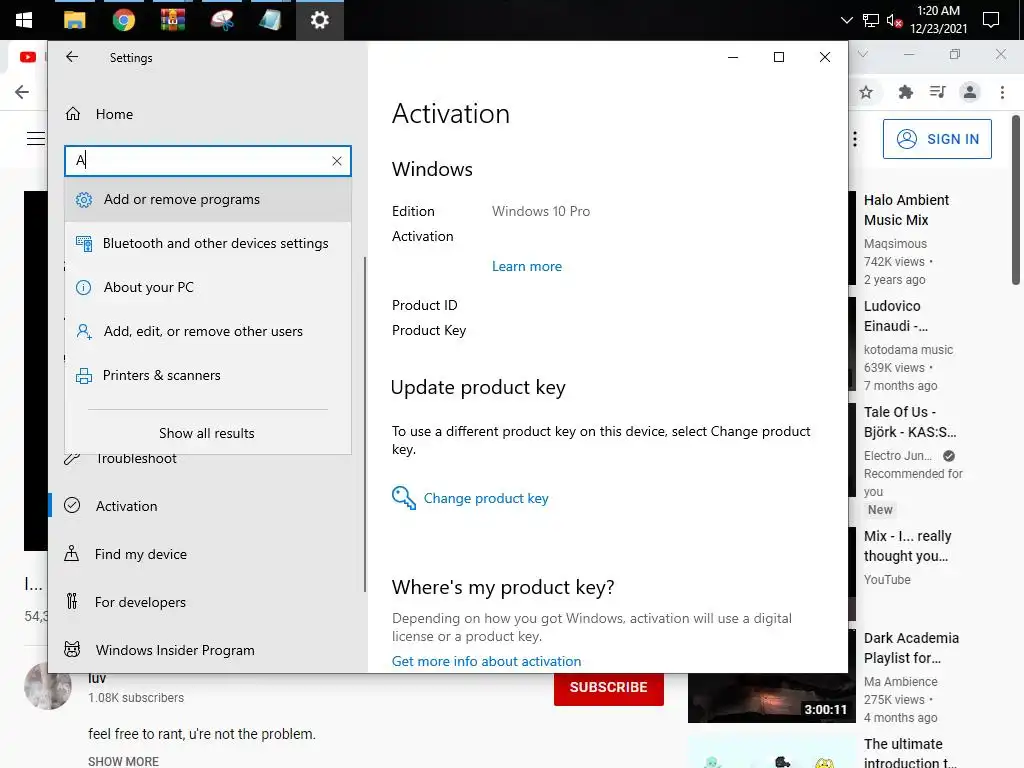Click the Chrome profile avatar icon
Viewport: 1024px width, 768px height.
pyautogui.click(x=970, y=92)
